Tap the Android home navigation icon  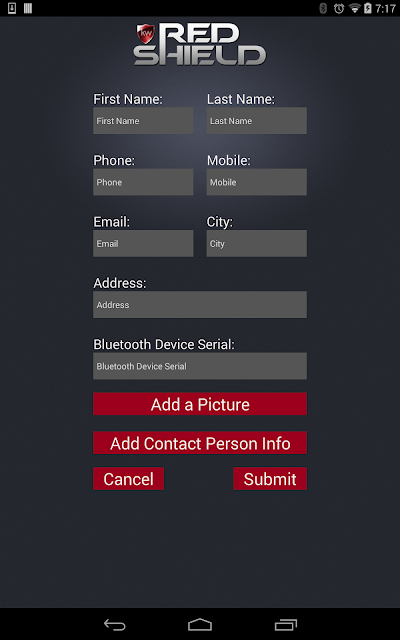[x=200, y=624]
